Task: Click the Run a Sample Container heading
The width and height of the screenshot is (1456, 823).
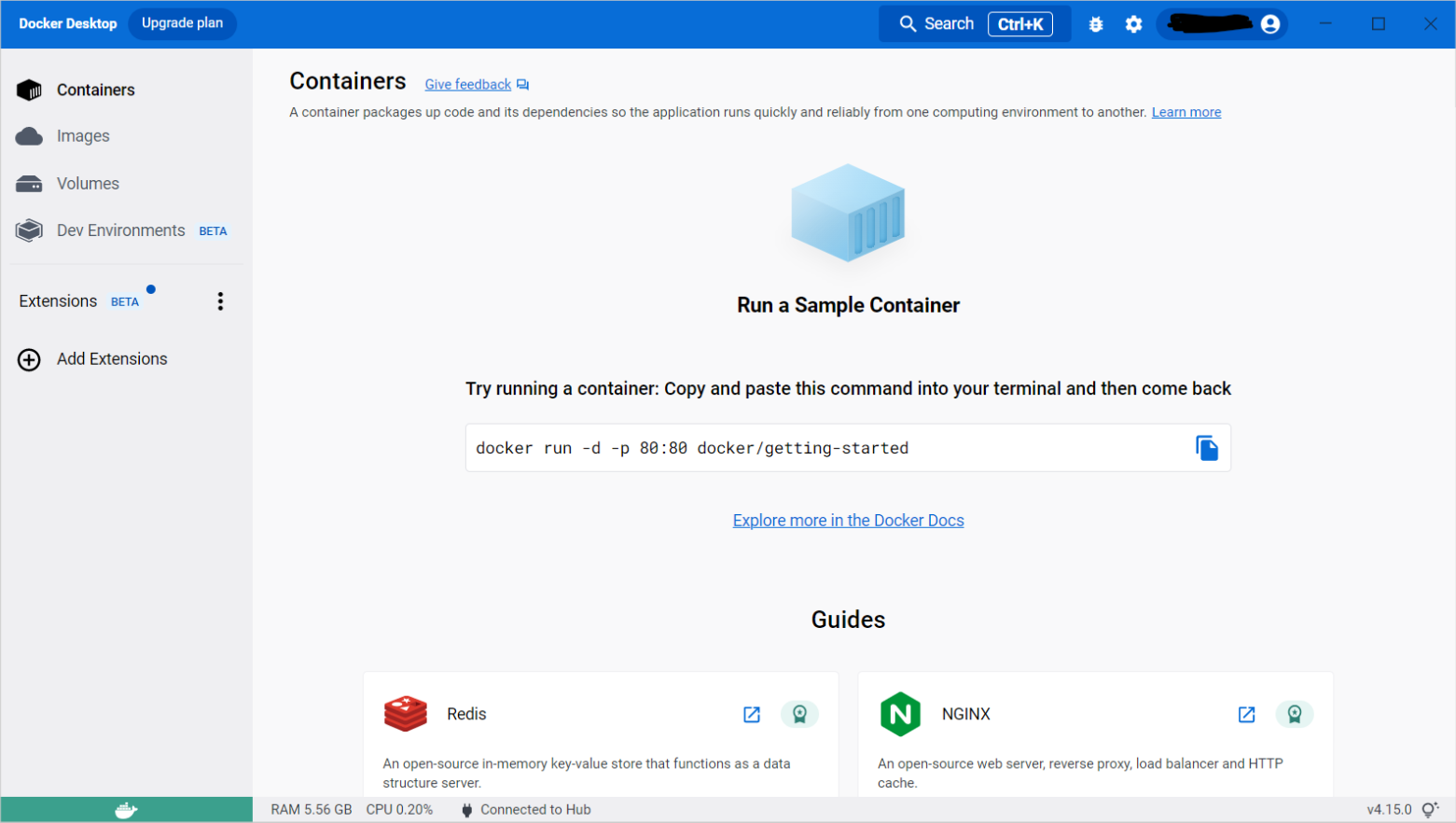Action: (x=848, y=305)
